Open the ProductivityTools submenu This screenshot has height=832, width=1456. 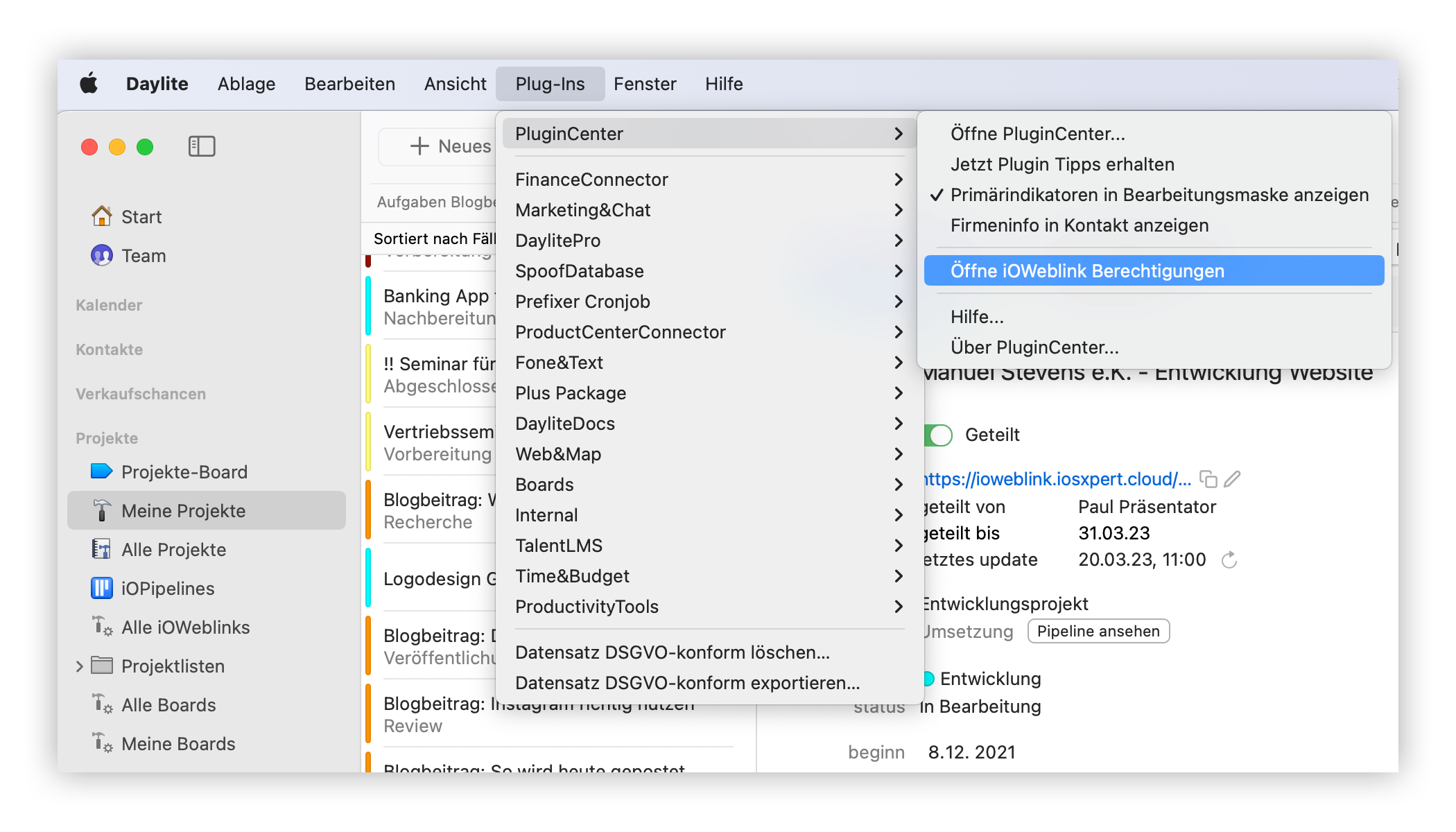(x=710, y=607)
